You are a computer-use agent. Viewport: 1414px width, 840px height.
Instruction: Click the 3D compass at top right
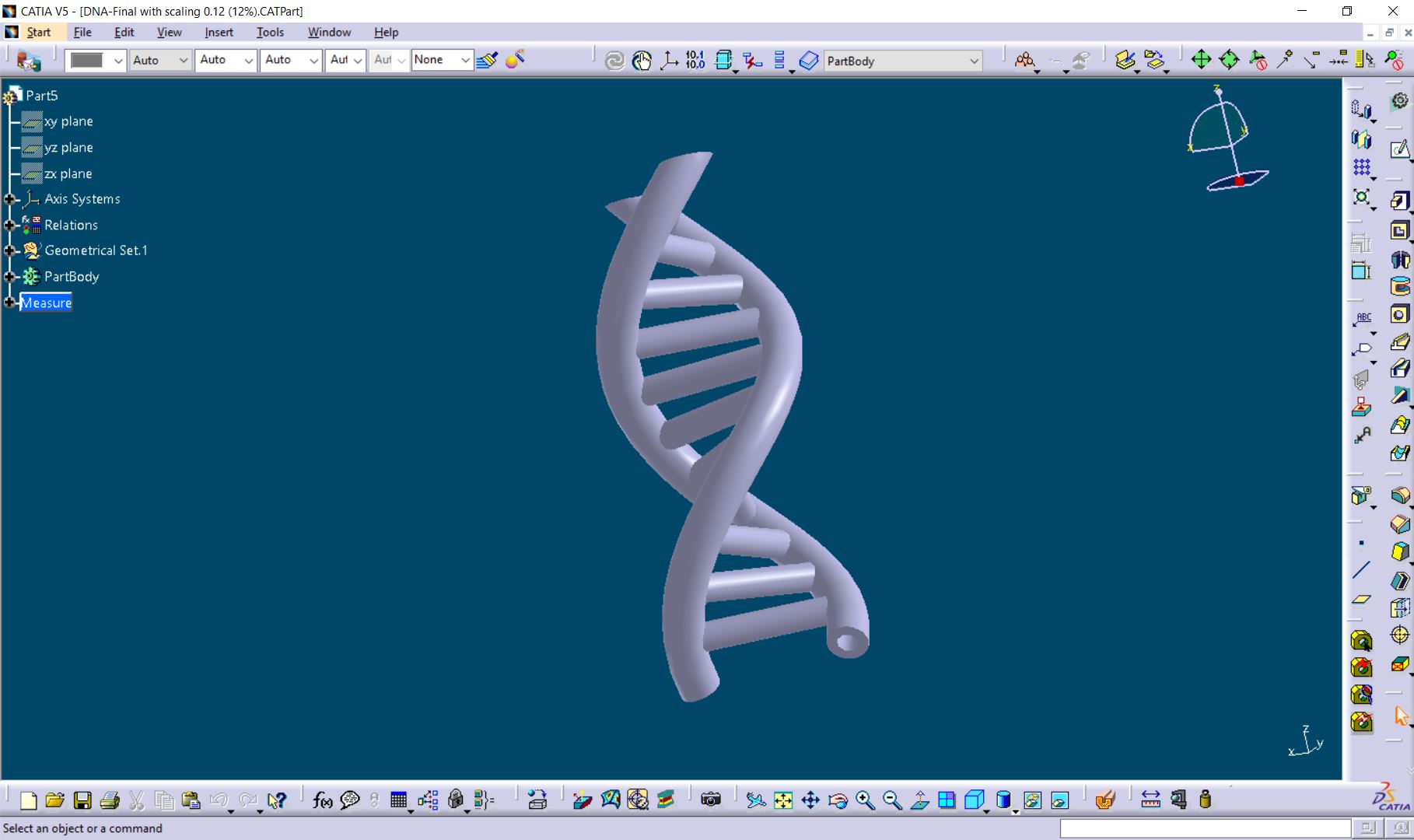pyautogui.click(x=1228, y=138)
